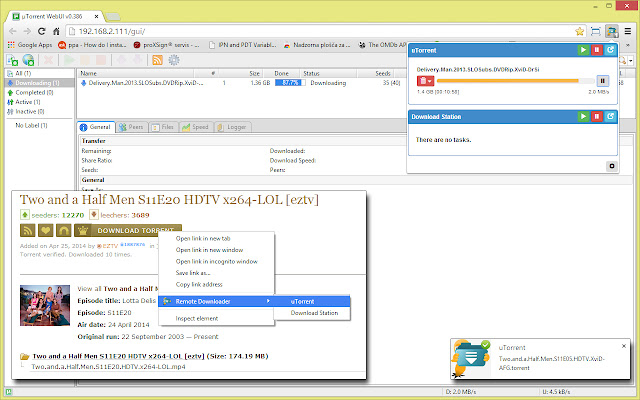Open the uTorrent WebUI settings gear icon
Image resolution: width=640 pixels, height=400 pixels.
point(174,60)
